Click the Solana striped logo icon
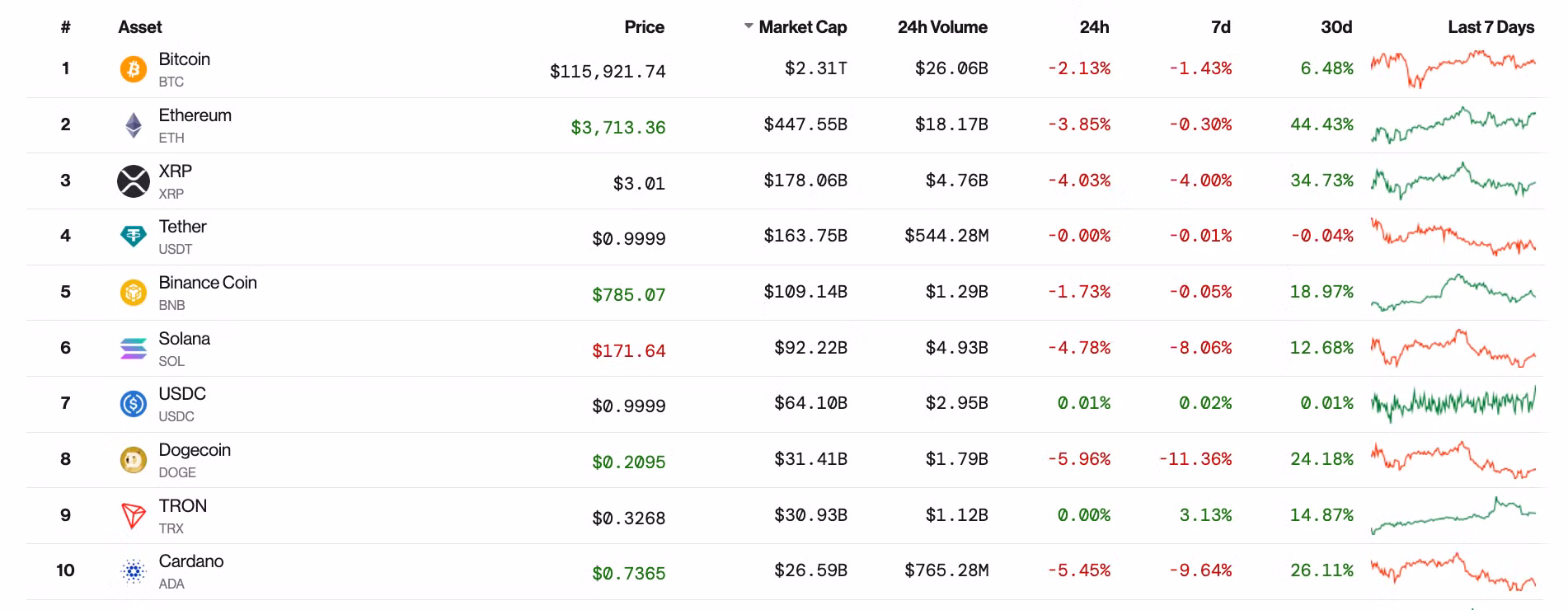Image resolution: width=1568 pixels, height=610 pixels. [133, 349]
